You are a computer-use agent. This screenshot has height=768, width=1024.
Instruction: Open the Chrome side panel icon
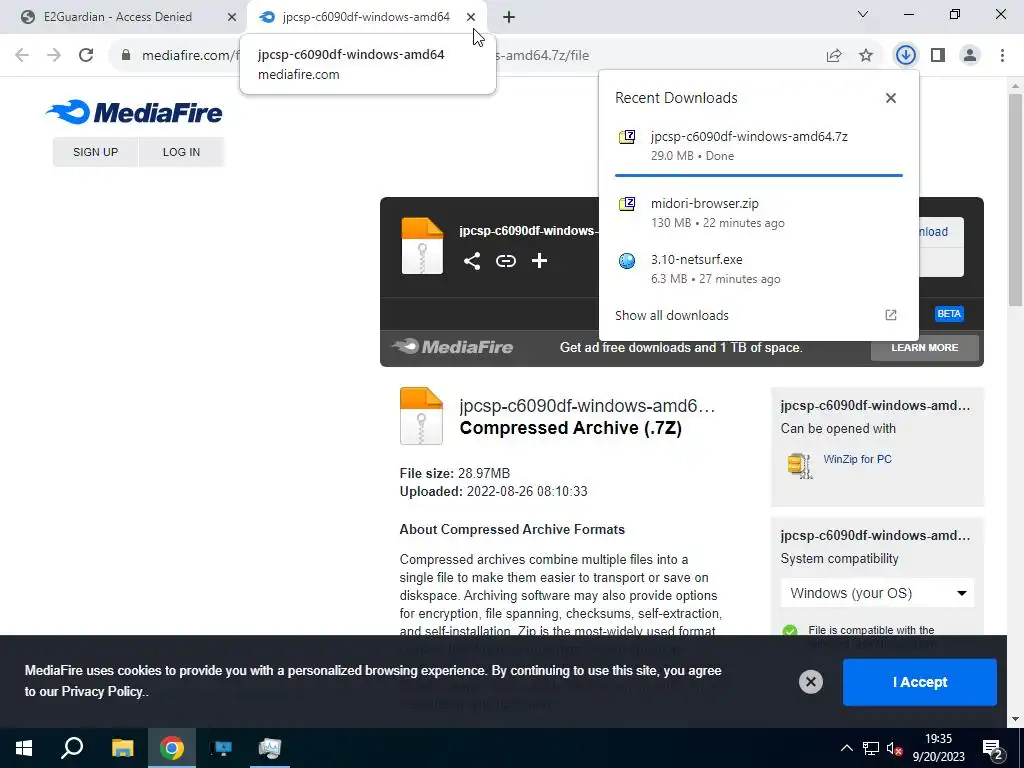938,55
